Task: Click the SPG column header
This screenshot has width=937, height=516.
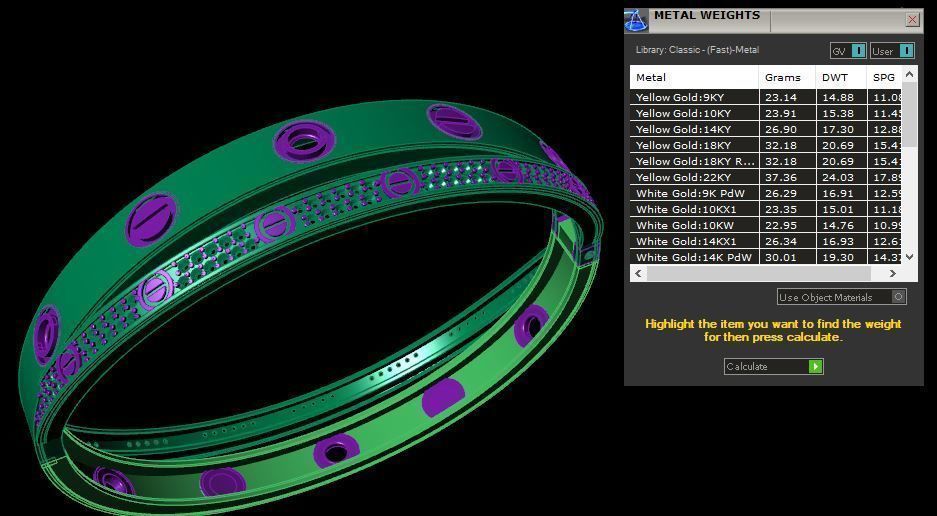Action: (884, 77)
